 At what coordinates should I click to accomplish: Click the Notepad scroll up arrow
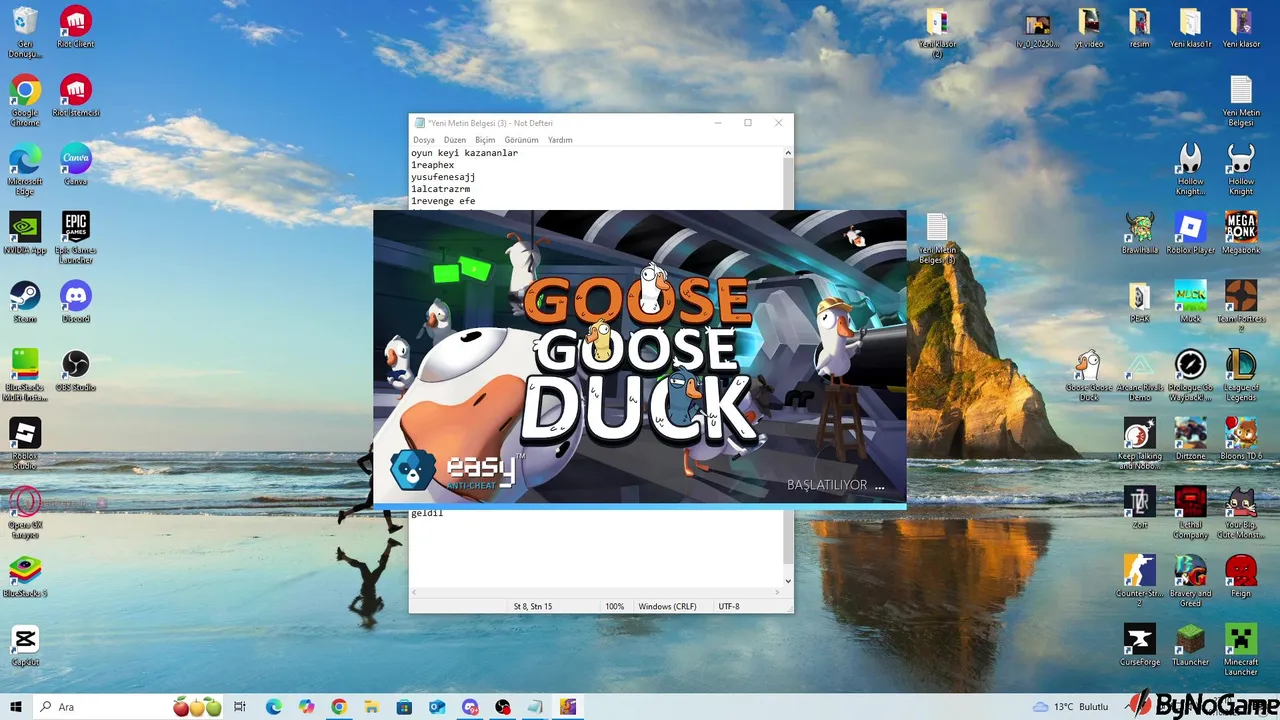point(788,153)
